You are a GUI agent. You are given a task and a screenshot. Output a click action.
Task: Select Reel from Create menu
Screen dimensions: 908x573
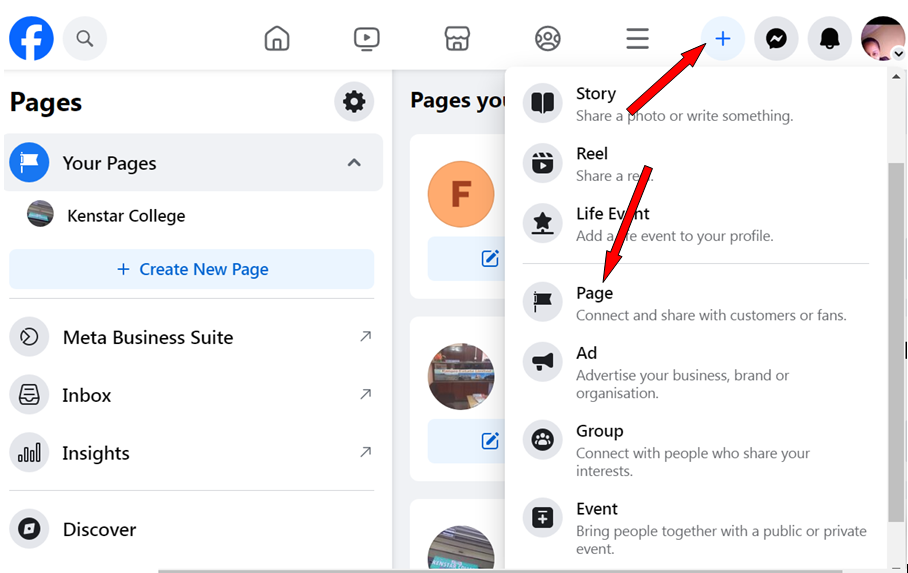point(695,165)
